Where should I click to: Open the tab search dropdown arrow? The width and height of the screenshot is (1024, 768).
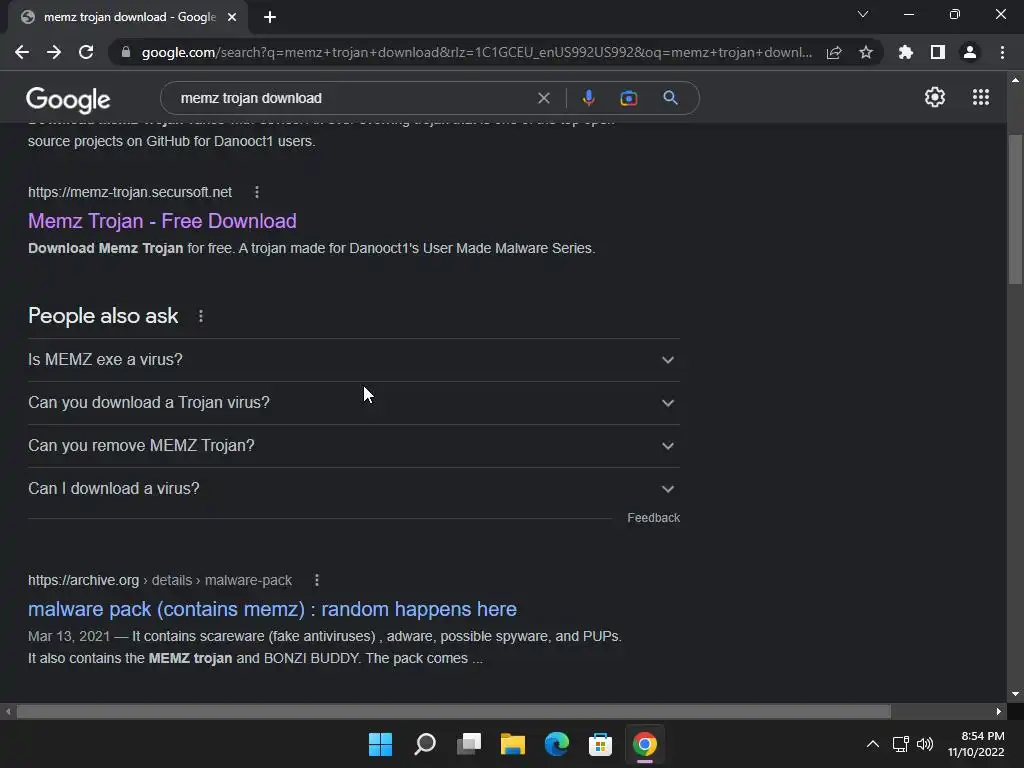coord(863,14)
